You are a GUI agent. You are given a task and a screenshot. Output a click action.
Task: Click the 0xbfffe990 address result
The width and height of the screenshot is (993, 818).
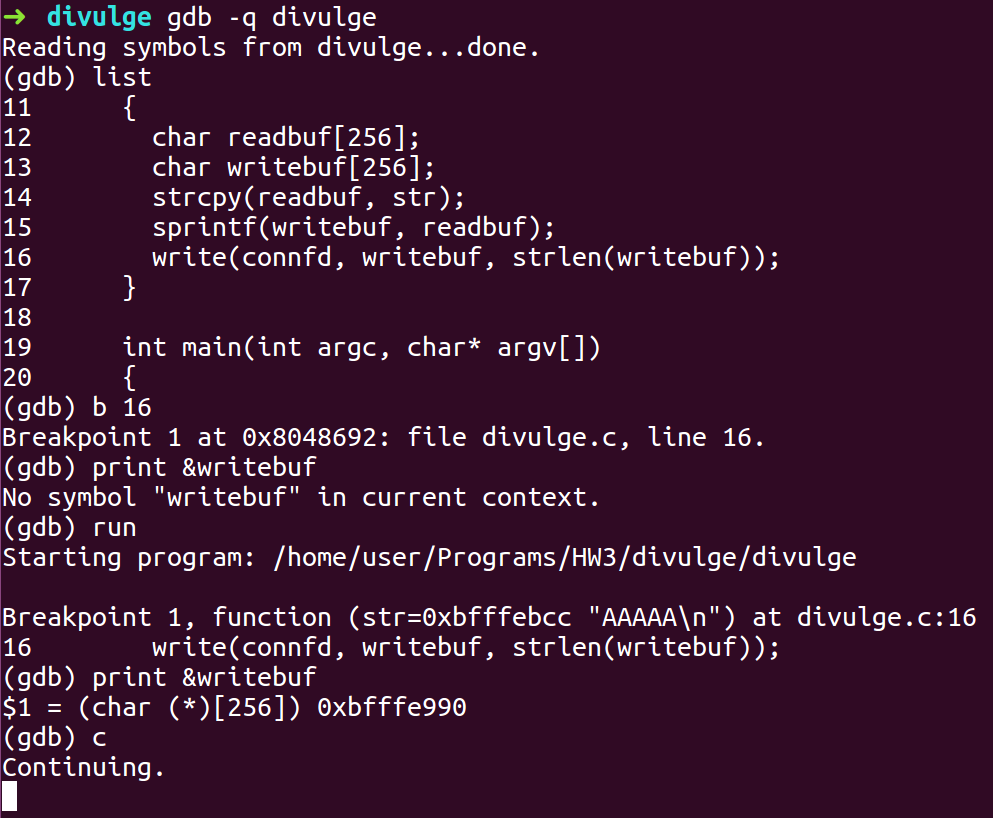click(x=392, y=708)
